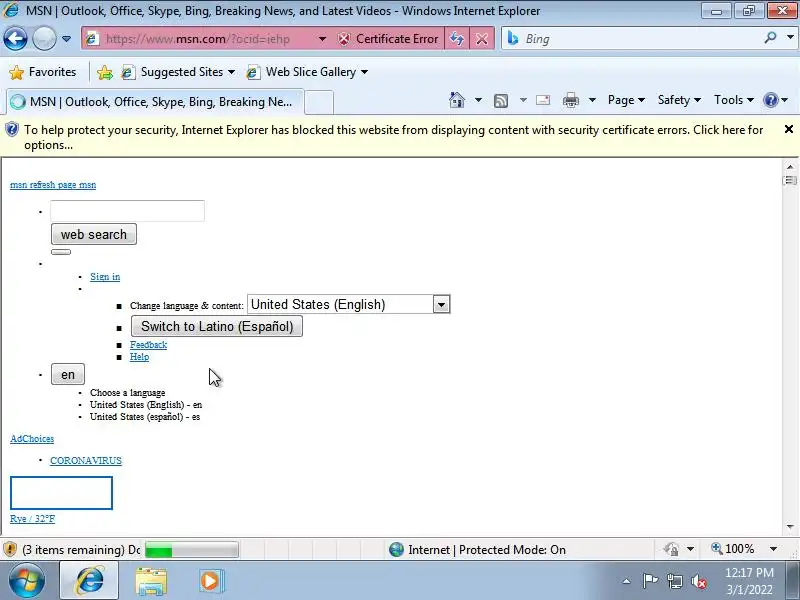Expand the Home button dropdown arrow

point(478,100)
